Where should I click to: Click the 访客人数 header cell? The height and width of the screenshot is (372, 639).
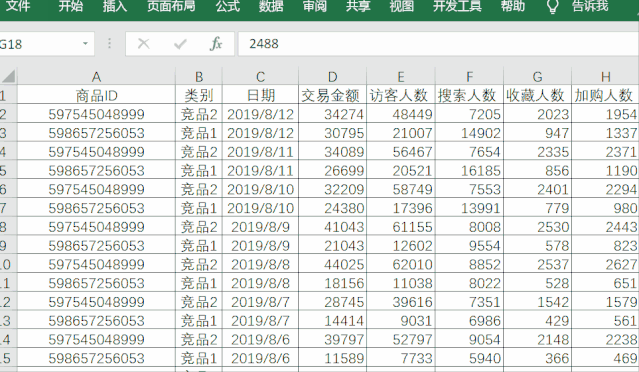point(401,95)
